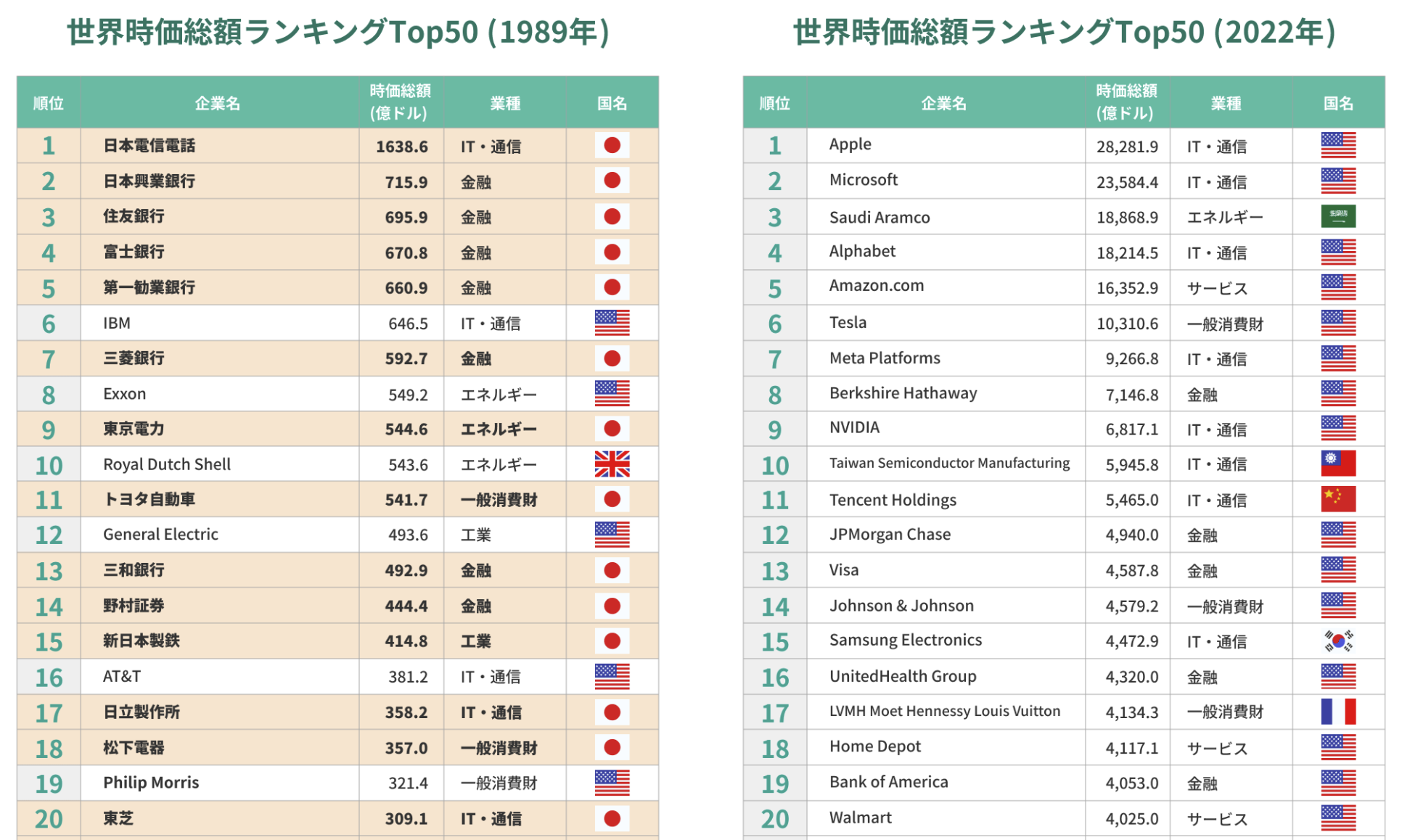Click the 世界時価総額ランキングTop50 (1989年) title

coord(339,32)
